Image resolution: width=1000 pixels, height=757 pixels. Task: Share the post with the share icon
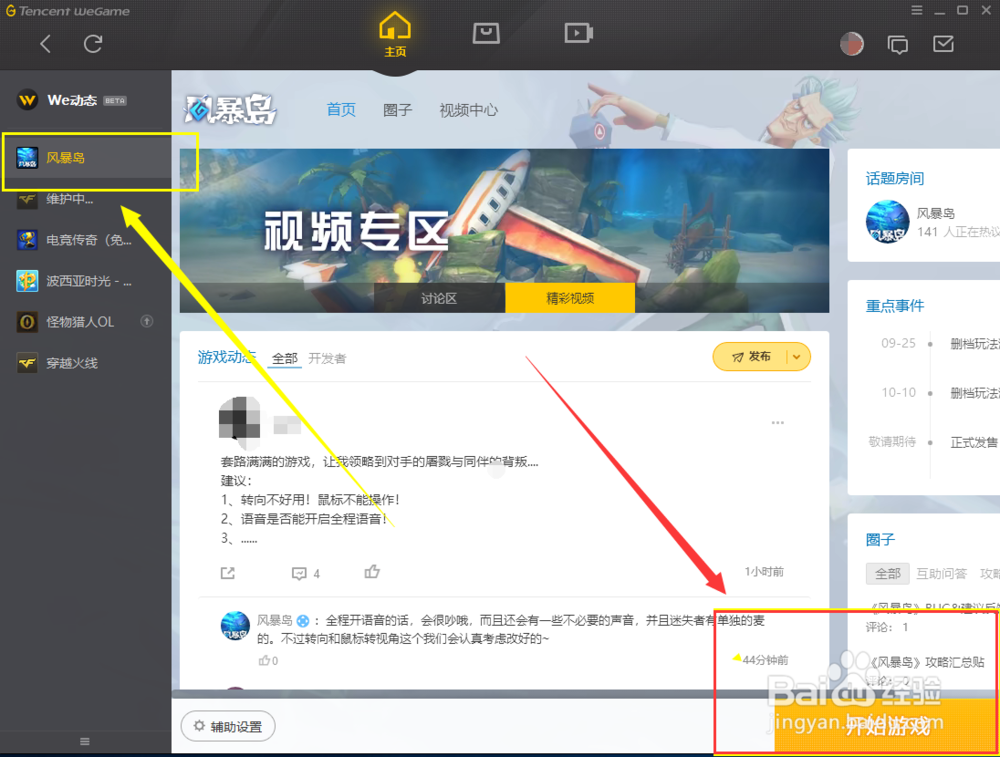point(228,573)
